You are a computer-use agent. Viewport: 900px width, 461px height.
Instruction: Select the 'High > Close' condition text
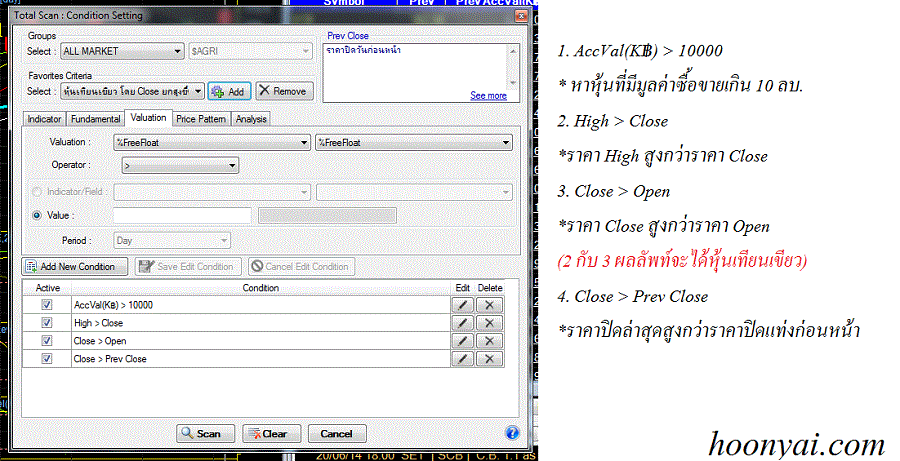coord(98,323)
